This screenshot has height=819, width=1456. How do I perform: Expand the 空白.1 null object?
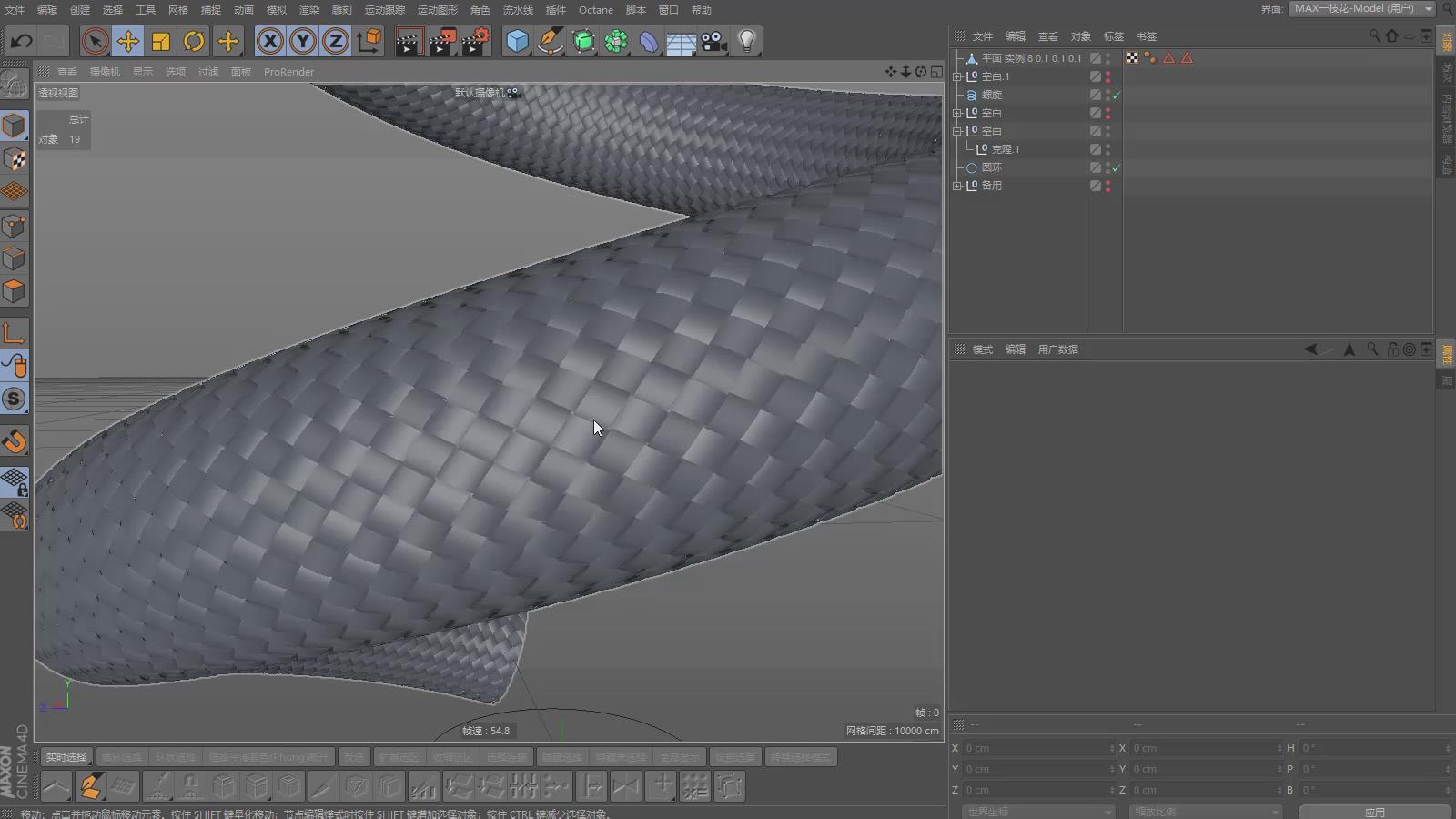coord(957,76)
